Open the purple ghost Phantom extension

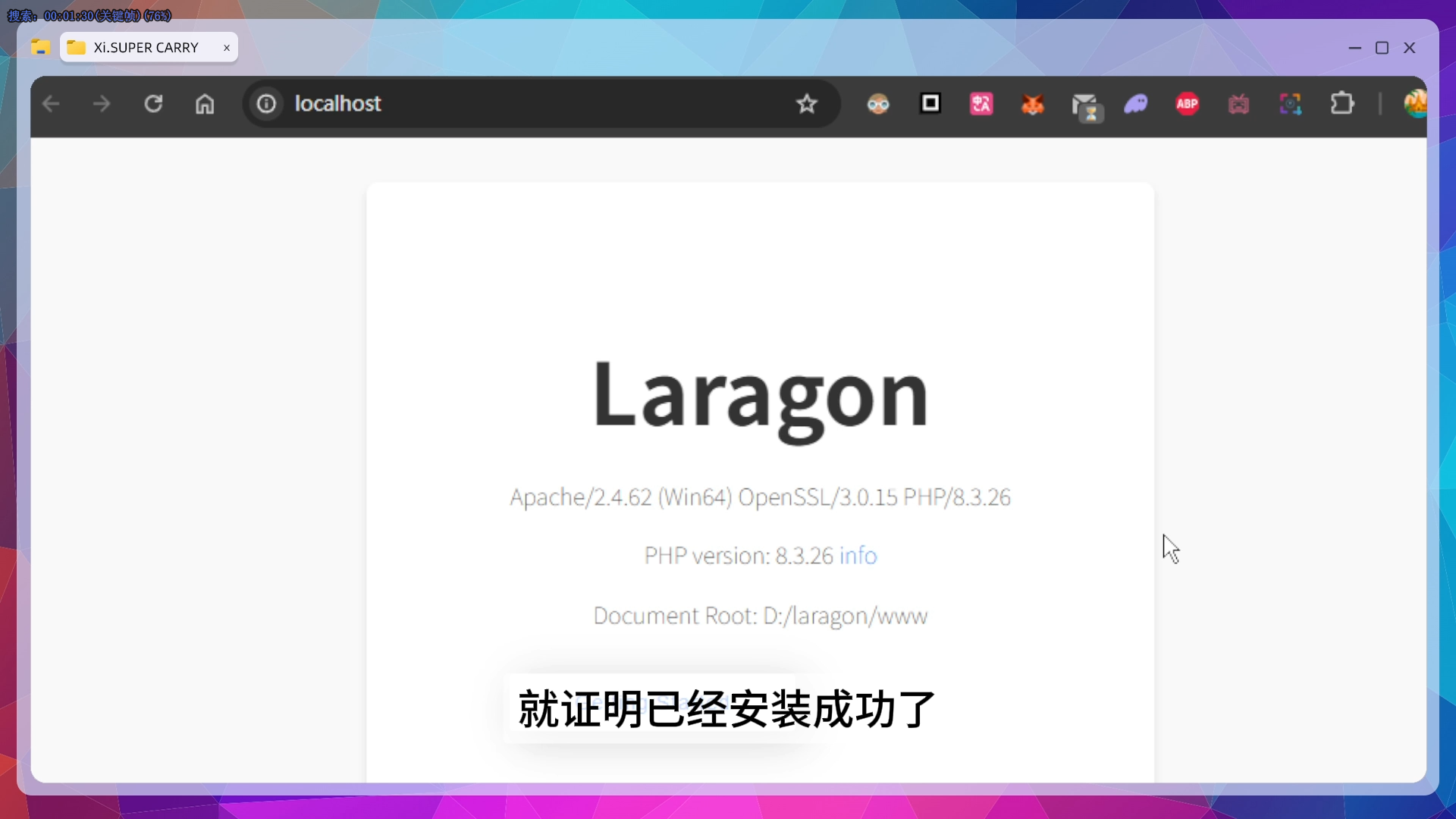tap(1135, 104)
